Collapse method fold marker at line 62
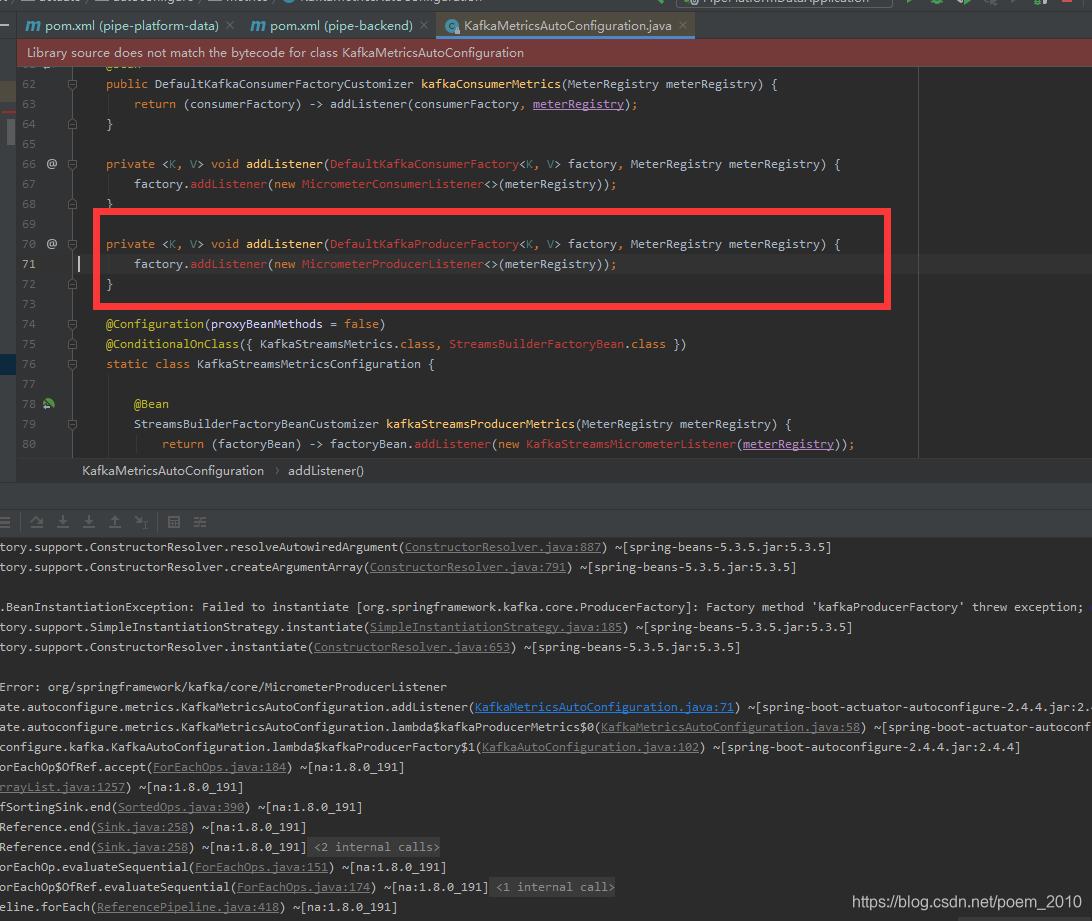The image size is (1092, 921). click(x=72, y=84)
